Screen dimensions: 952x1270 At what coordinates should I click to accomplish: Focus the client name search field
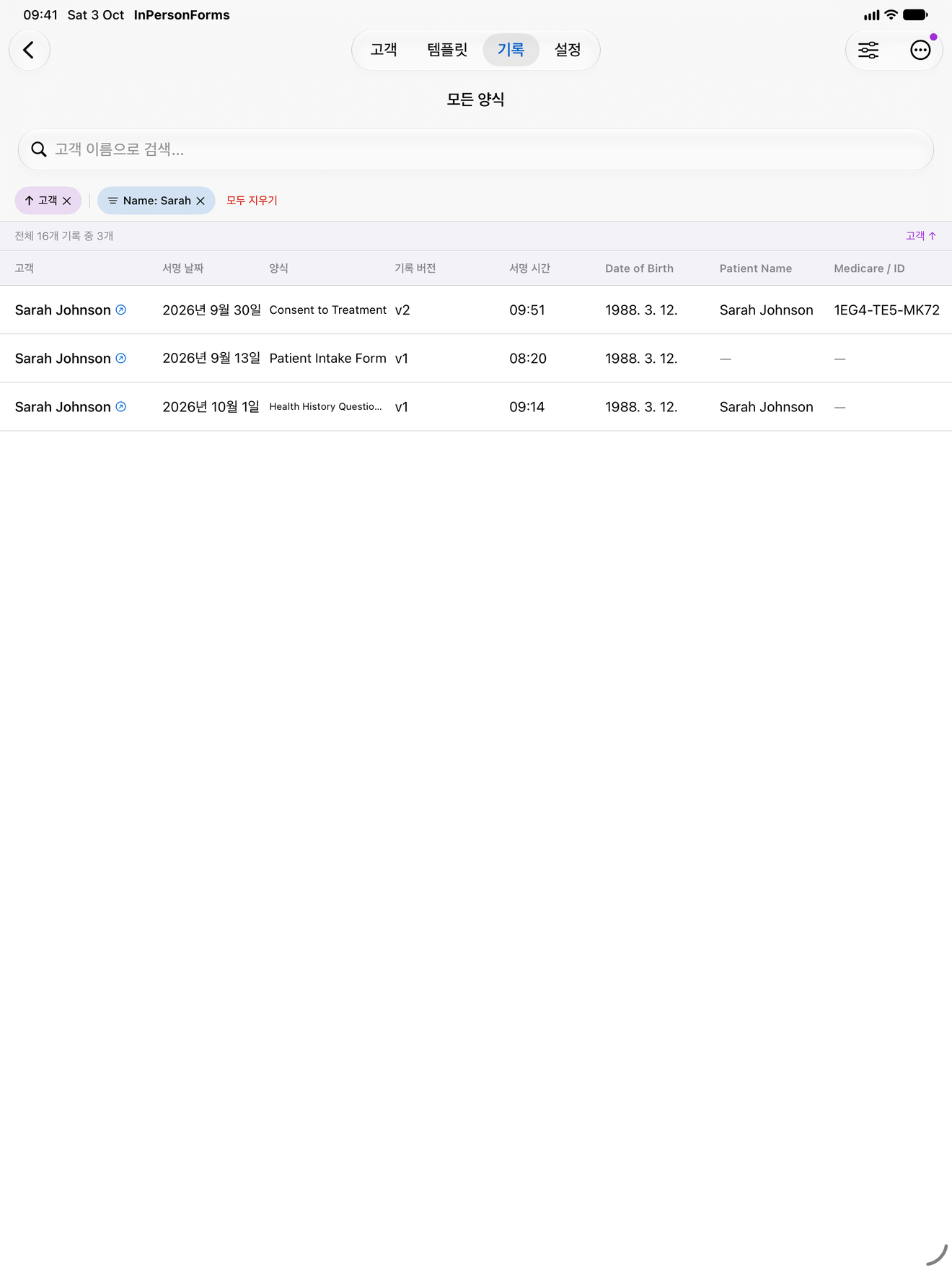476,149
